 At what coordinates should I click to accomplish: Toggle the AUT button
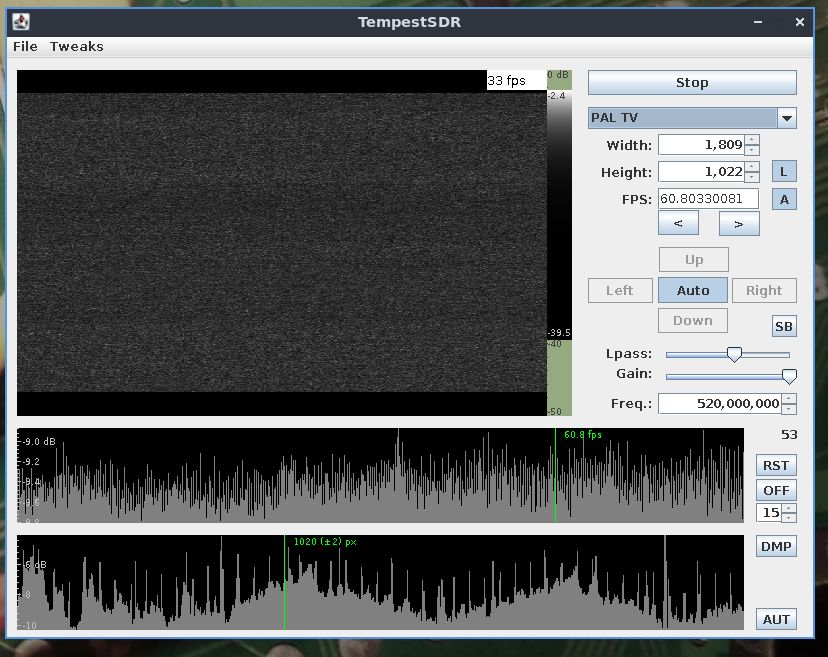[x=776, y=619]
